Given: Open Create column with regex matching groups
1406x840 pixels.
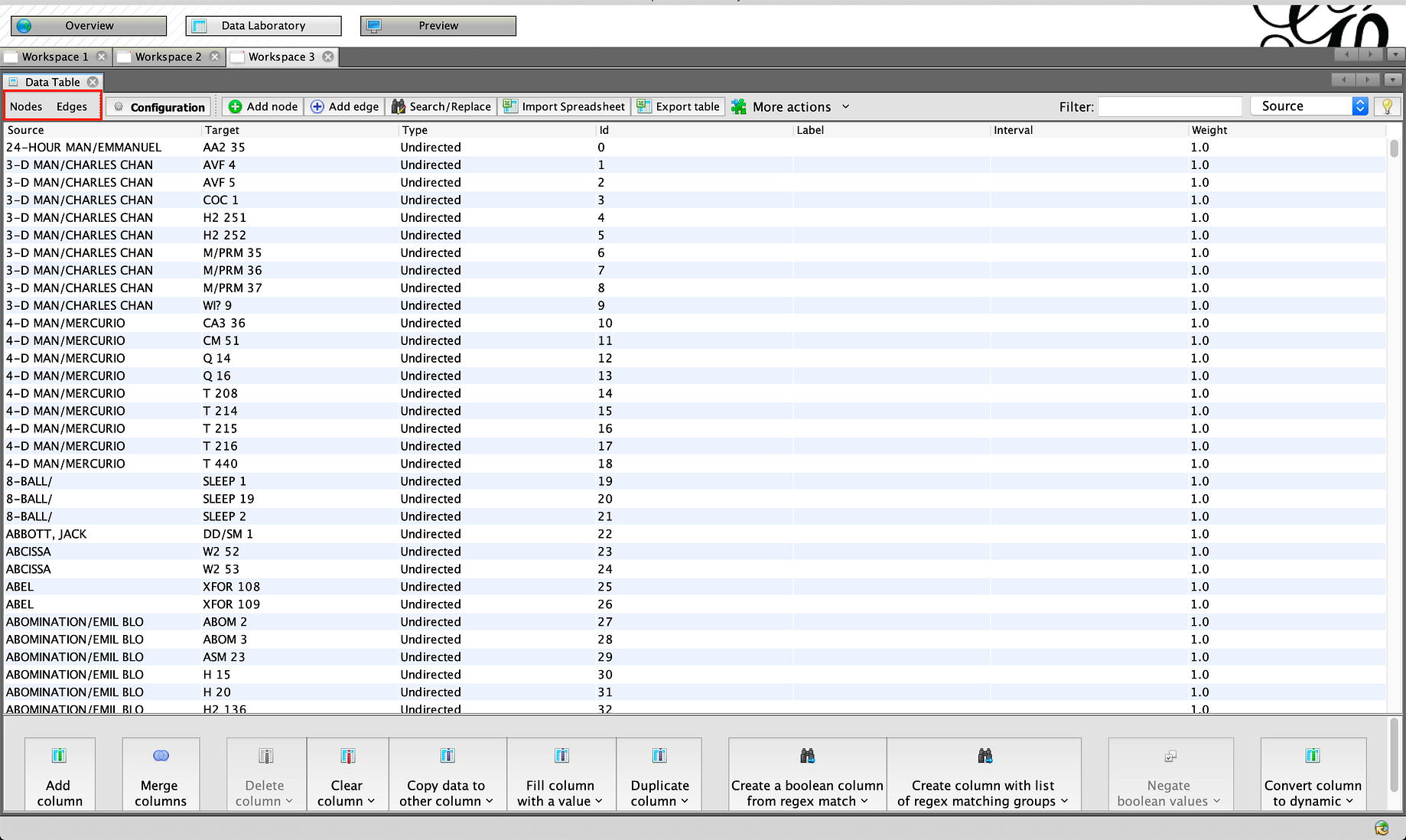Looking at the screenshot, I should (x=984, y=774).
